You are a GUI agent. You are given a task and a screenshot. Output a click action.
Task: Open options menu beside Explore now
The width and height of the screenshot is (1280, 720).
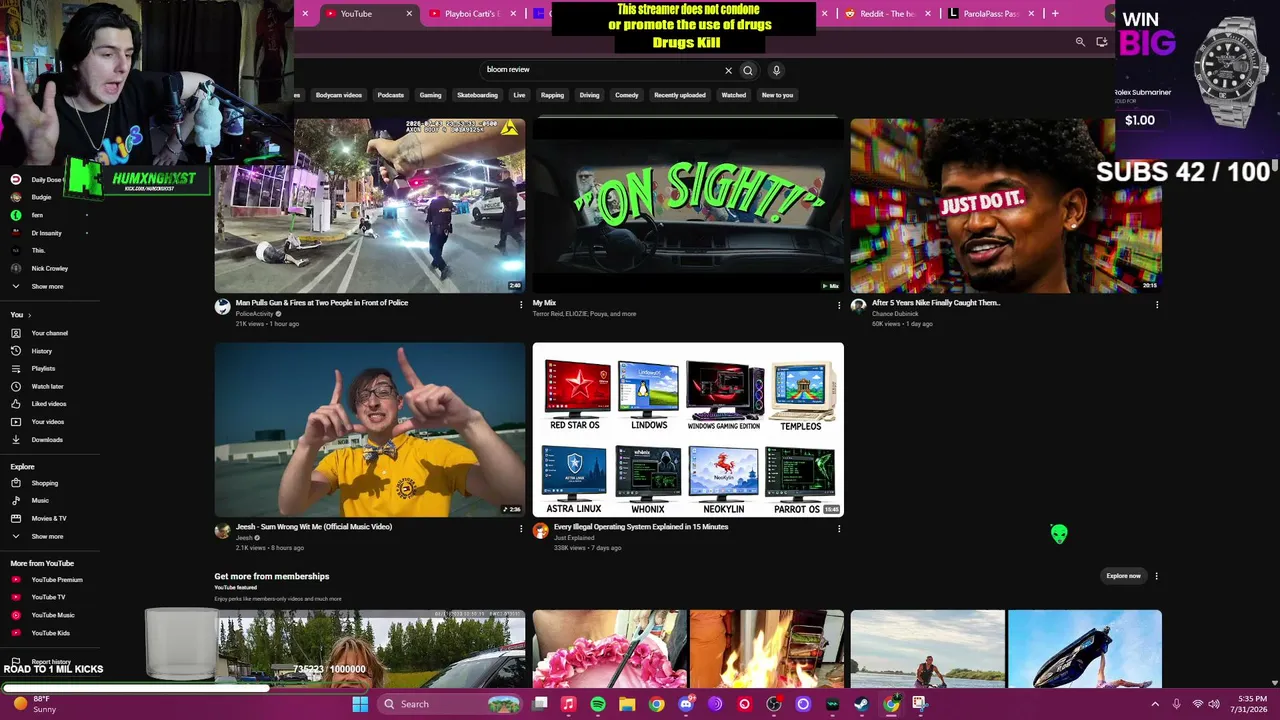[x=1157, y=576]
